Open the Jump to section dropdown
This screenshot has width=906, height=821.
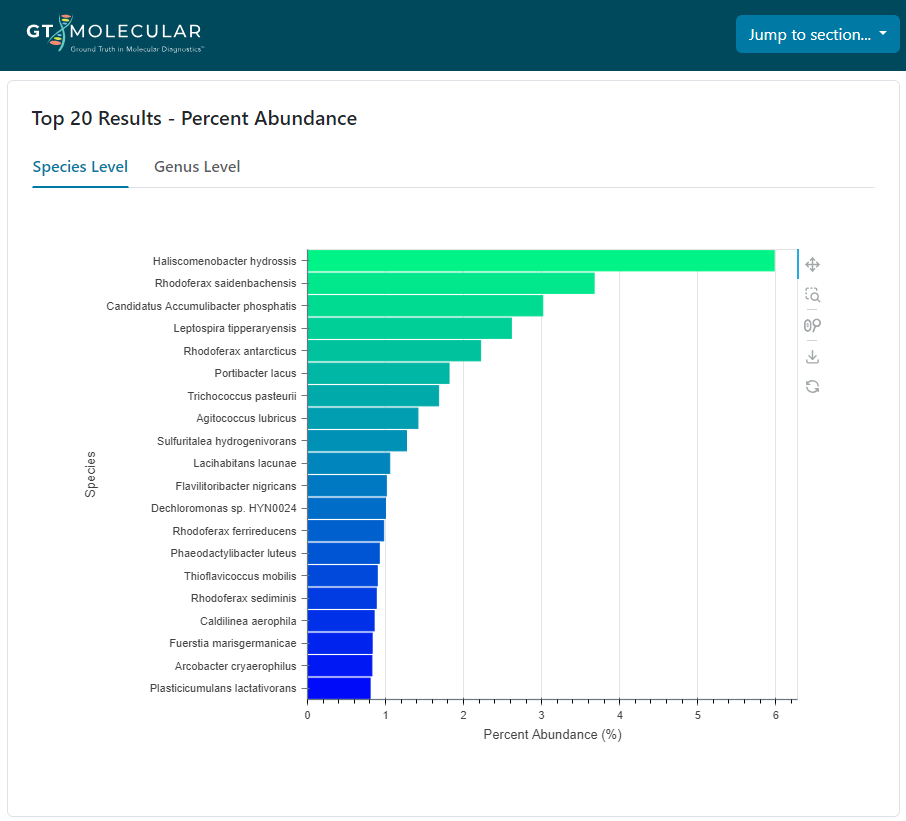[x=817, y=34]
